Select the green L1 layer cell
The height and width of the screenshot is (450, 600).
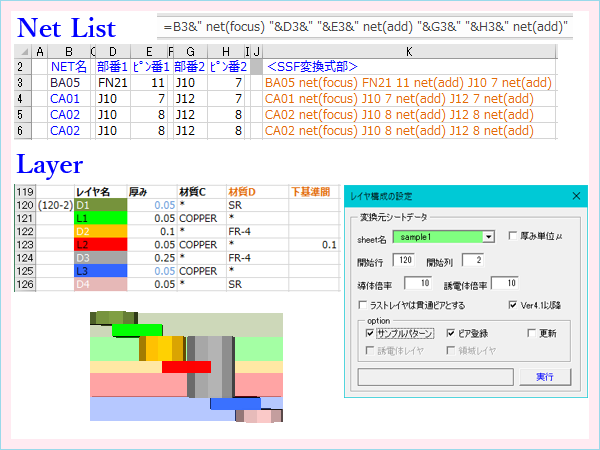[100, 218]
